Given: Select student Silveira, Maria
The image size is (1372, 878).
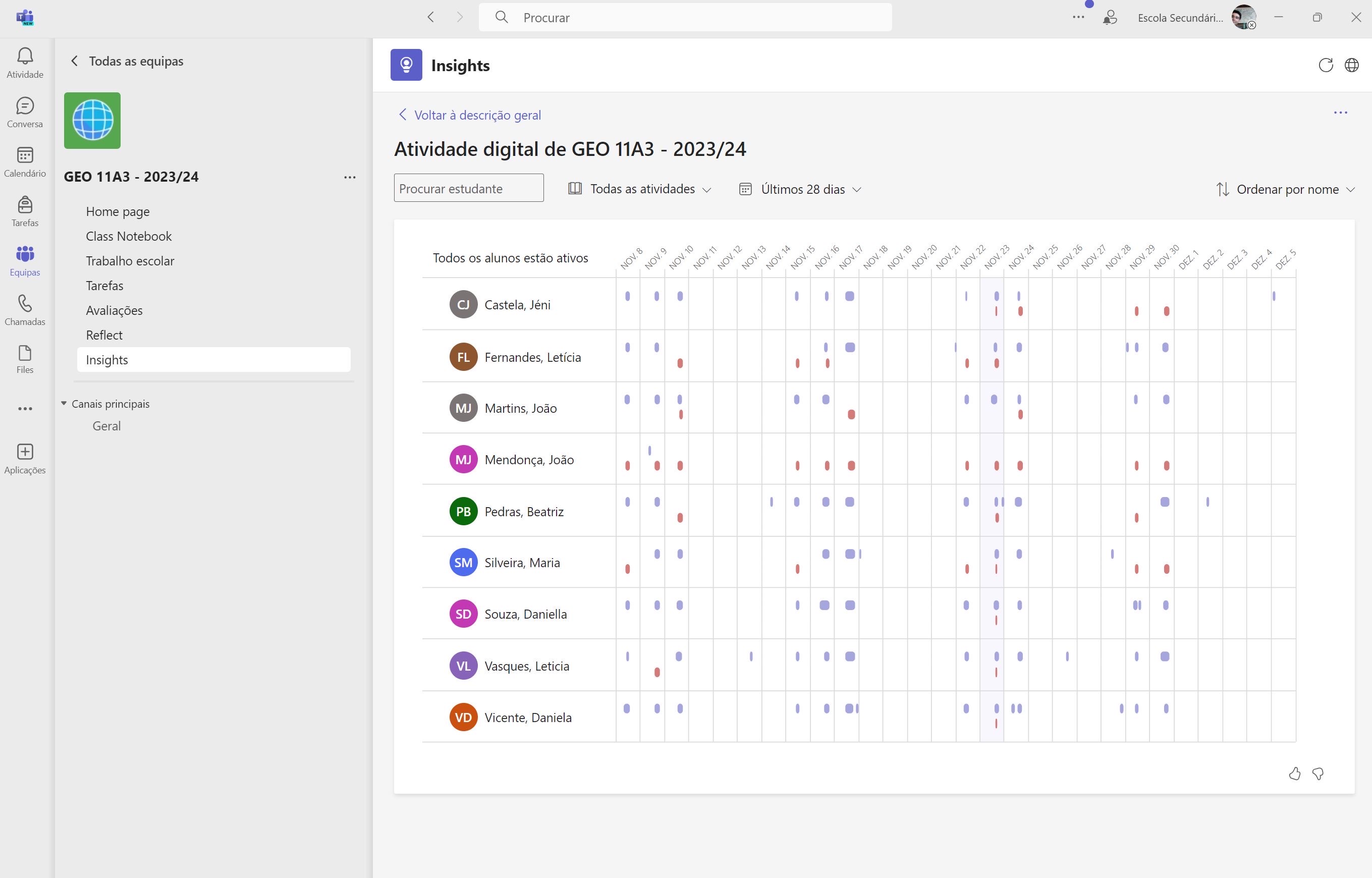Looking at the screenshot, I should click(x=522, y=563).
